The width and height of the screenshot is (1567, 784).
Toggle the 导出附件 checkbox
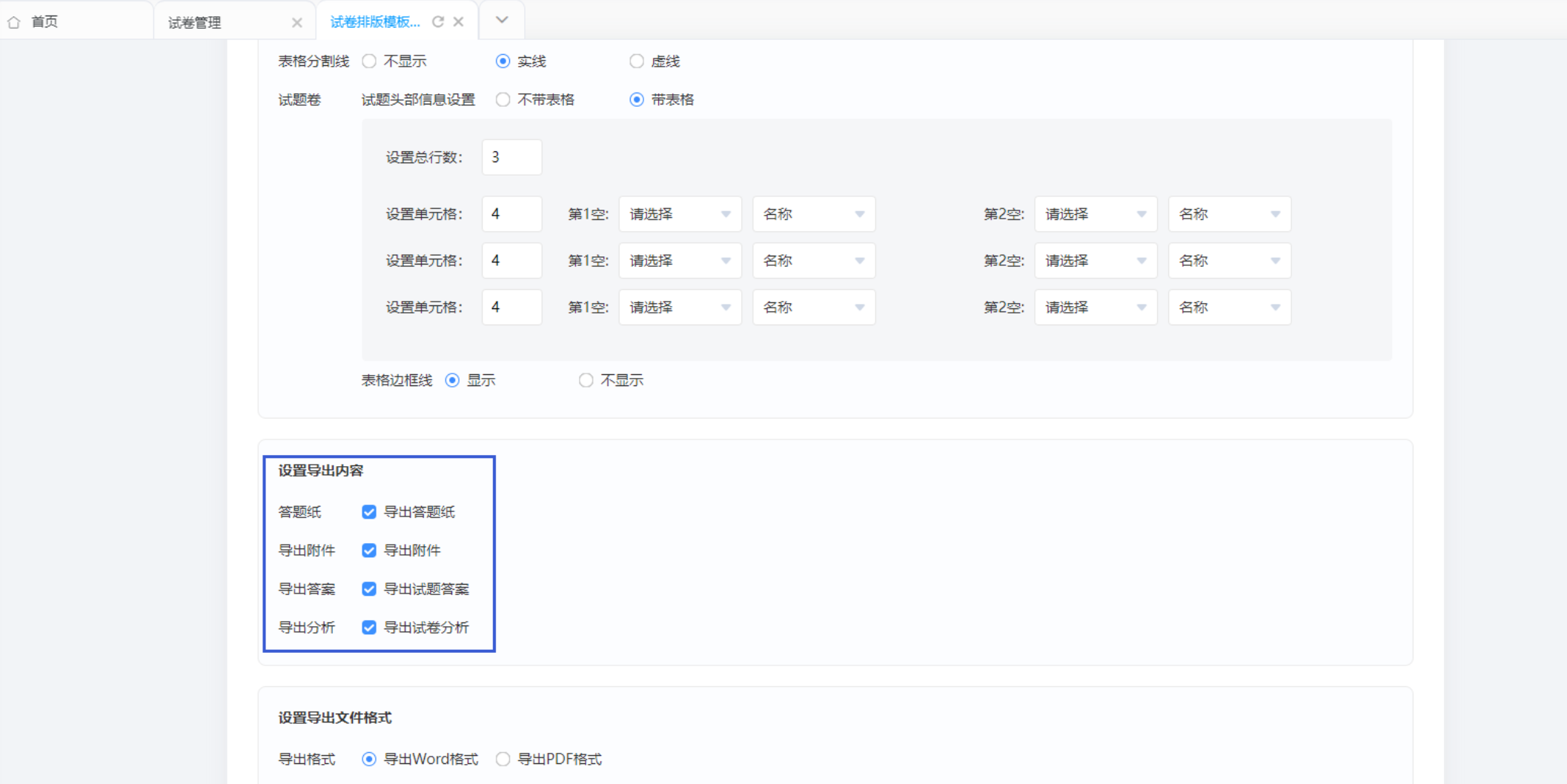tap(368, 551)
